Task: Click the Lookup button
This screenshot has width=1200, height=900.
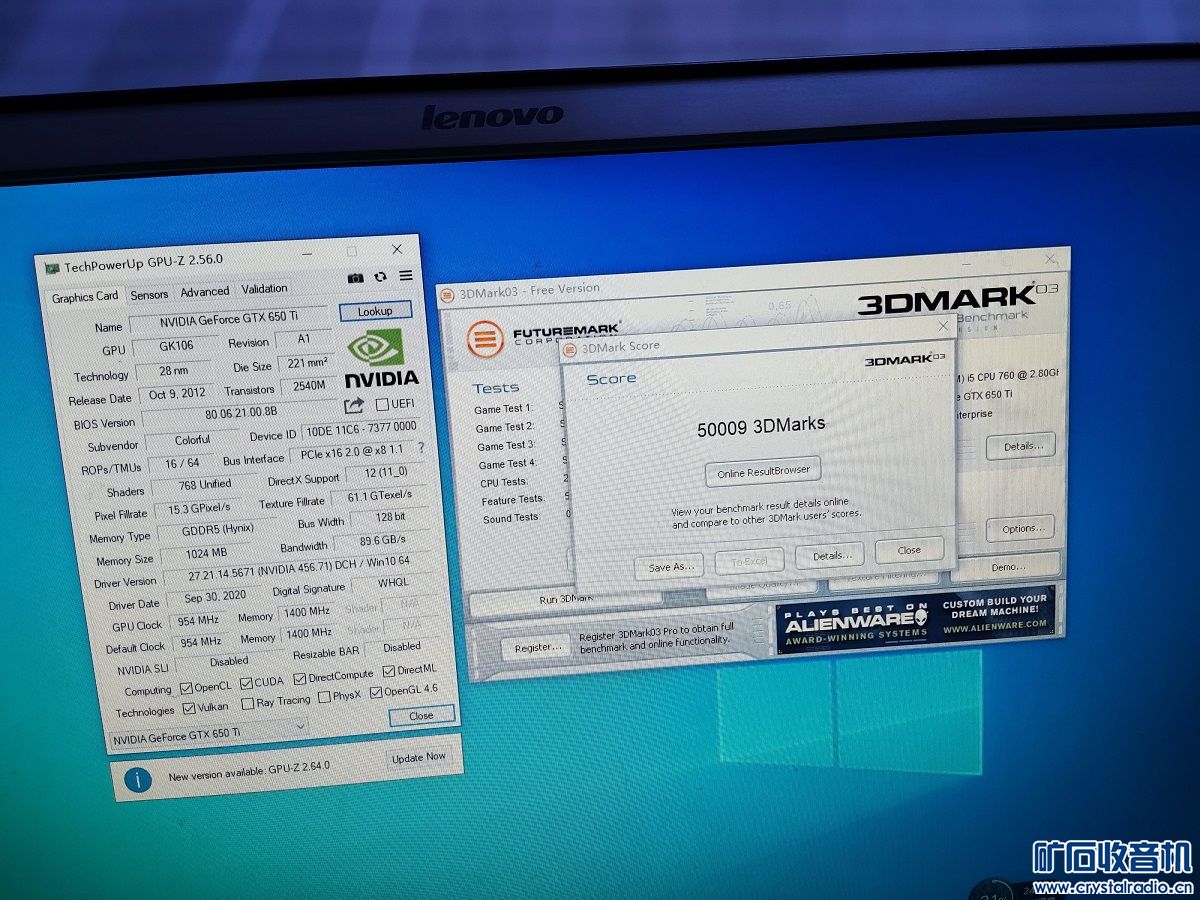Action: (375, 311)
